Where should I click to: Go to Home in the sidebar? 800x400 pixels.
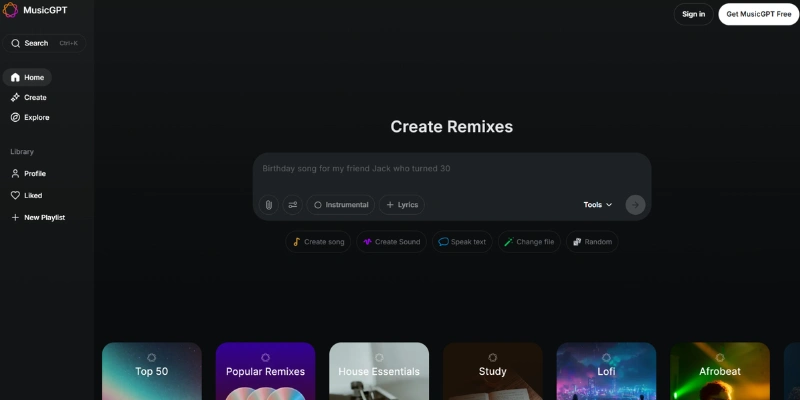pos(27,78)
